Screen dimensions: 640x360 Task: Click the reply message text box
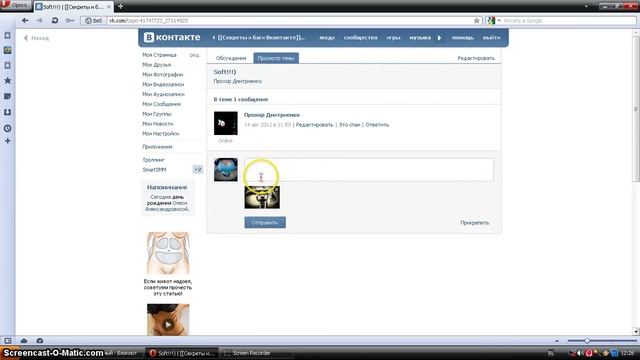pyautogui.click(x=369, y=169)
